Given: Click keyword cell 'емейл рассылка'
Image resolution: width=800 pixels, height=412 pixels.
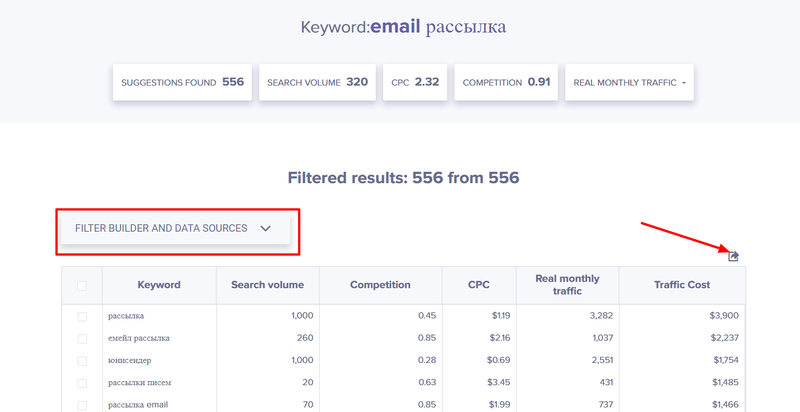Looking at the screenshot, I should [x=139, y=338].
